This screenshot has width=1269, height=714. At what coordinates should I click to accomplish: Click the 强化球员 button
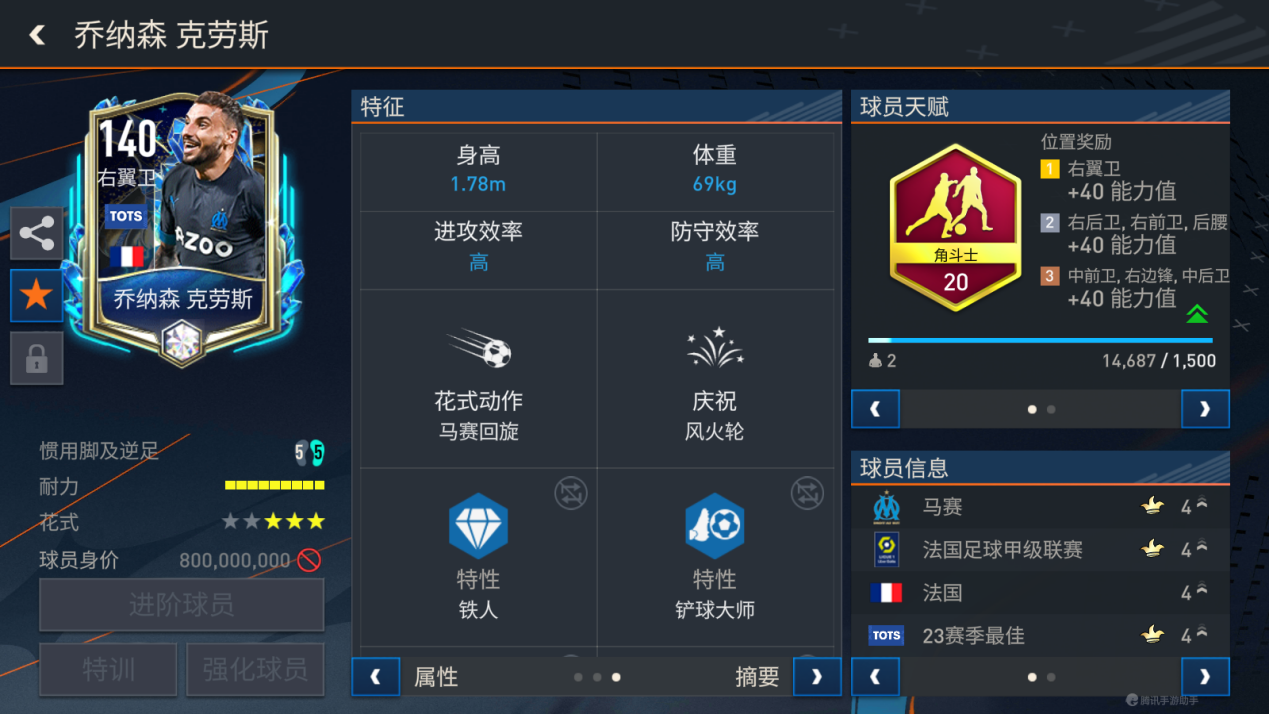(255, 669)
